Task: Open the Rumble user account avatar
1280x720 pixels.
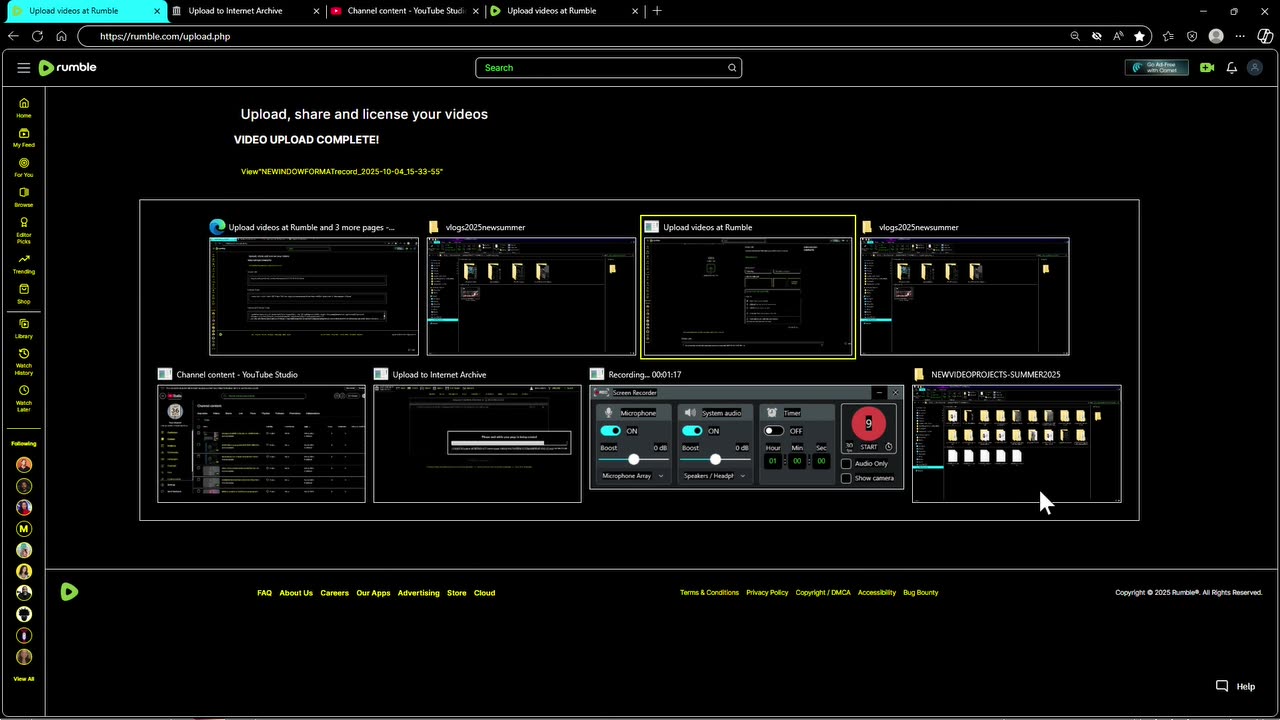Action: coord(1256,68)
